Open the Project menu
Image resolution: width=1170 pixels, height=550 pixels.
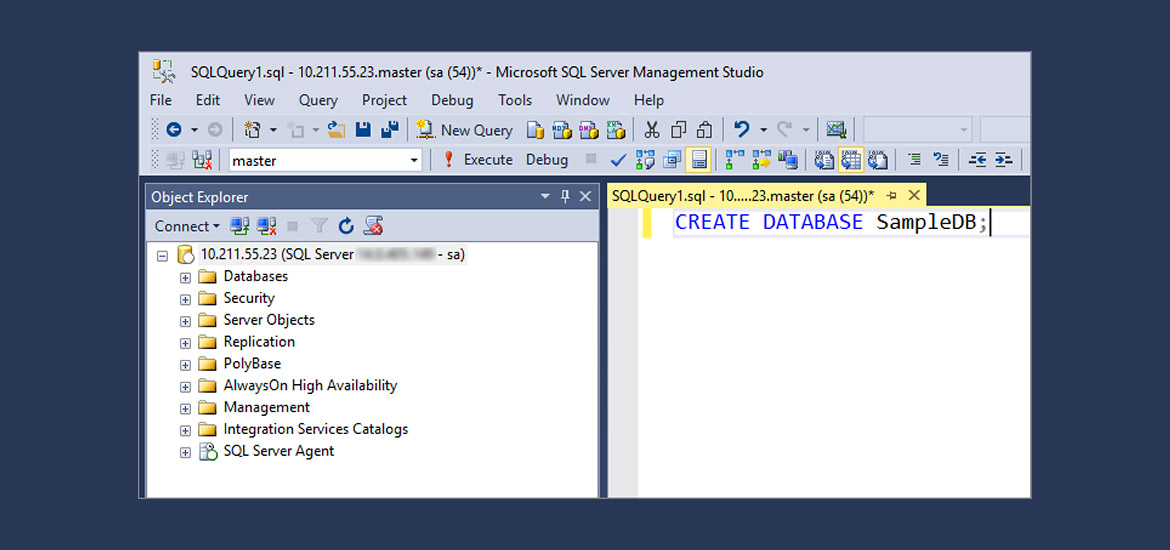384,100
